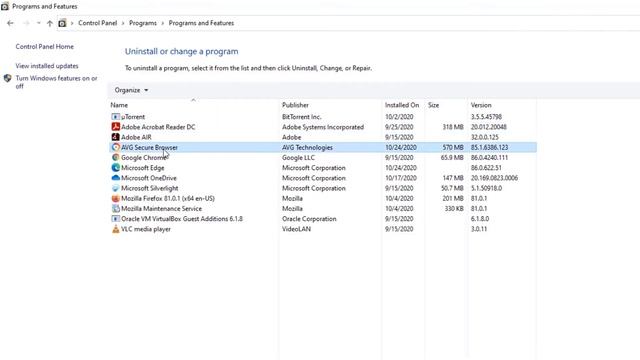The image size is (640, 360).
Task: Click the AVG Technologies publisher cell
Action: (307, 147)
